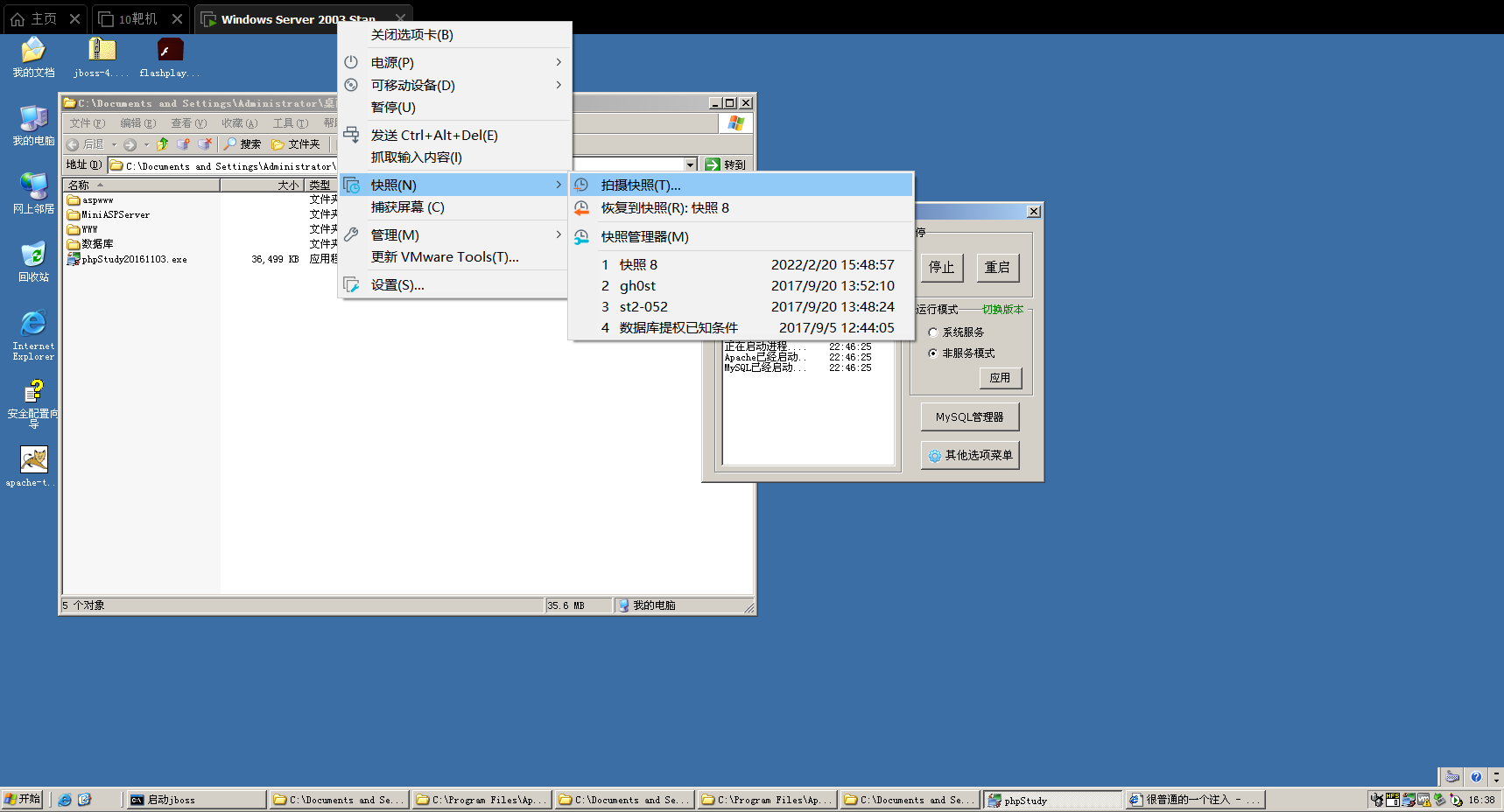Click the 停止 button in phpStudy
The image size is (1504, 812).
[941, 268]
